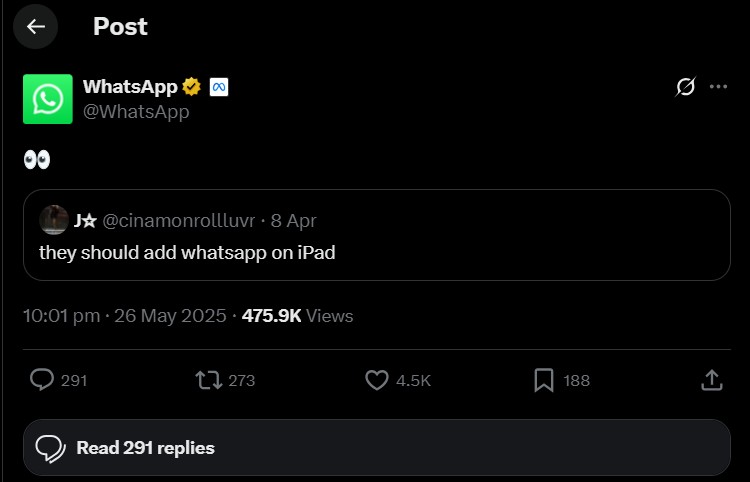Reply to the post via the comment icon
This screenshot has height=482, width=750.
(x=42, y=380)
